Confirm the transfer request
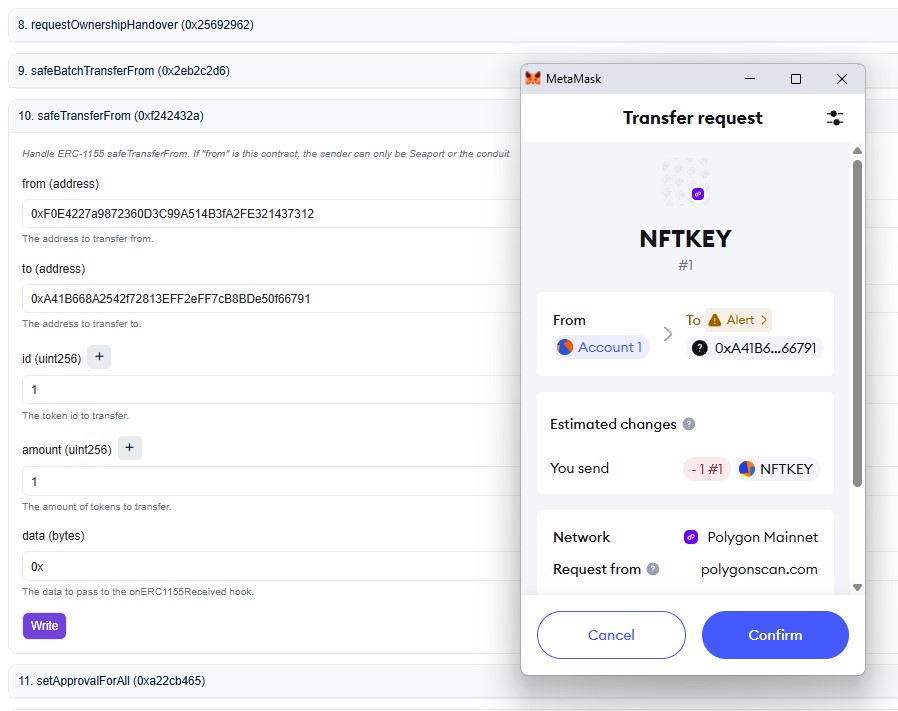The width and height of the screenshot is (898, 711). 775,635
